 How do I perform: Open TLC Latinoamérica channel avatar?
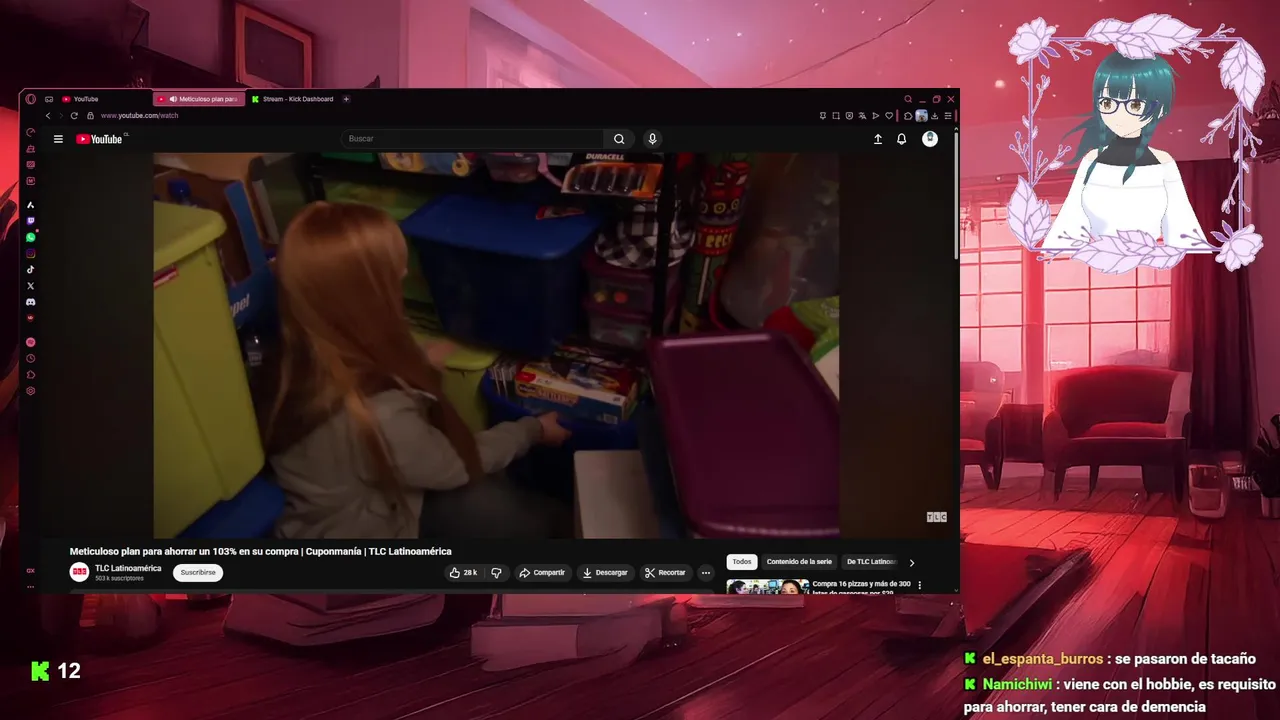coord(79,572)
